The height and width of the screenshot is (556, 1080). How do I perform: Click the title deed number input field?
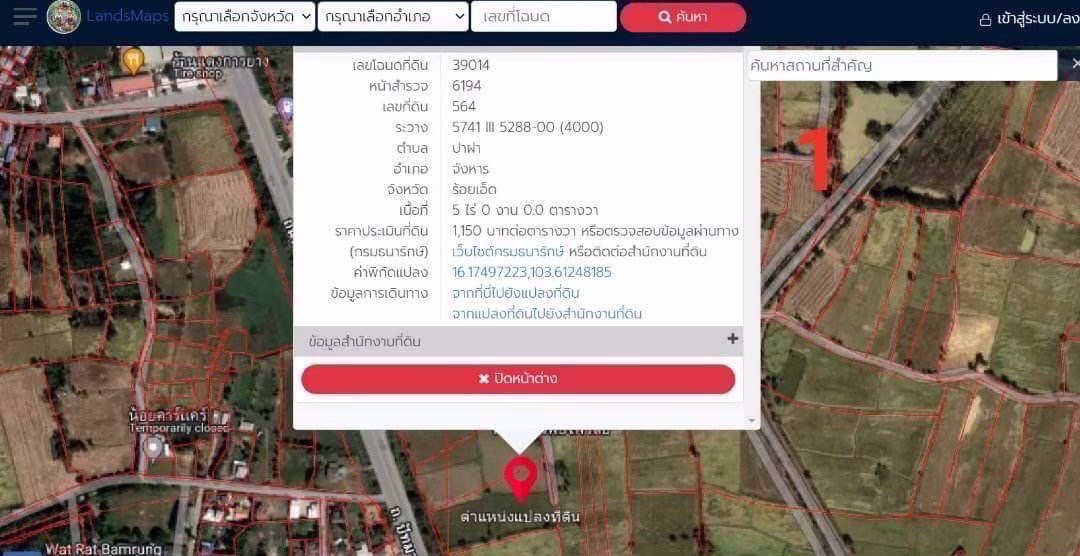tap(558, 17)
